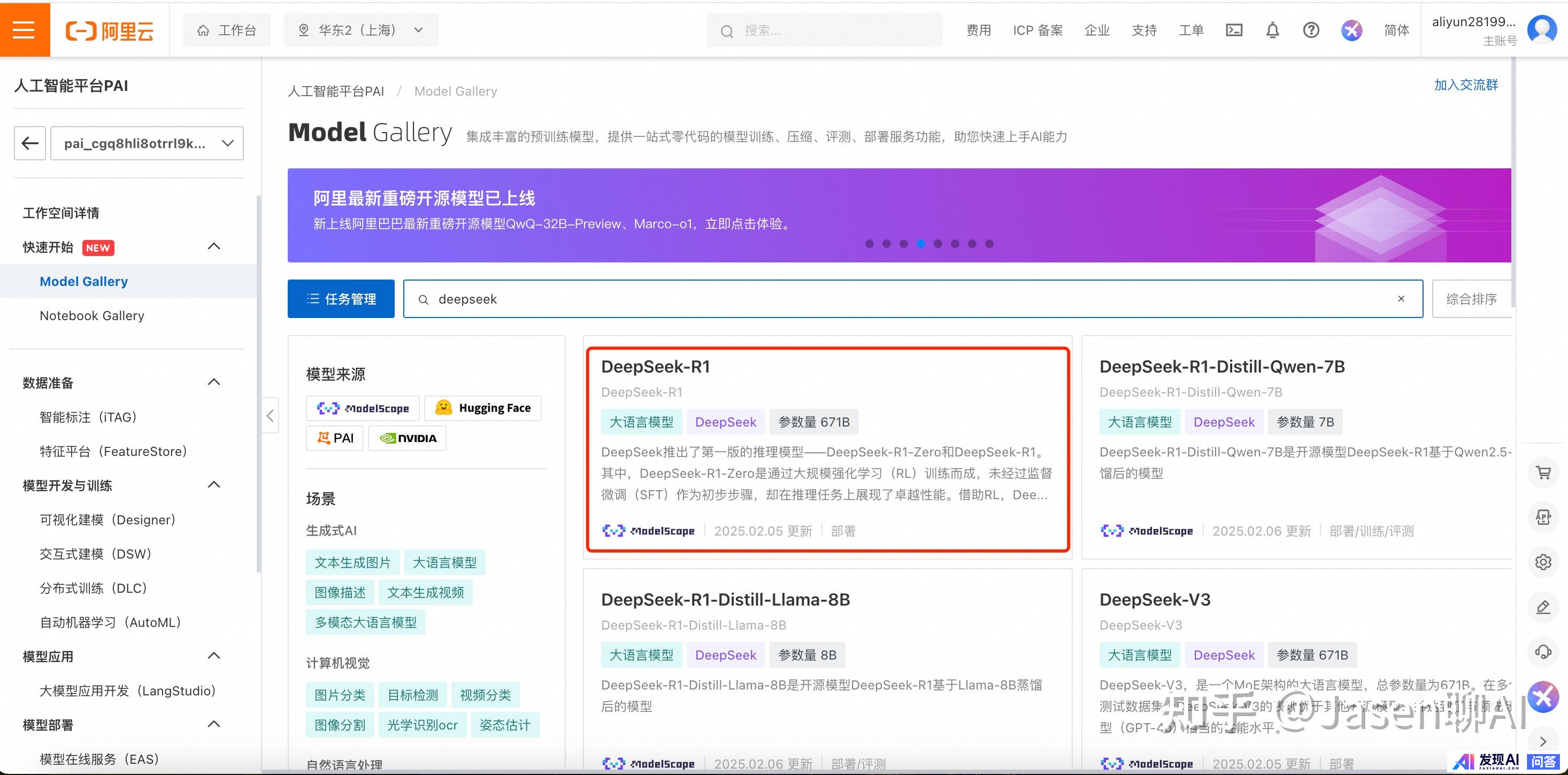Open 模型在线服务（EAS）

(x=99, y=758)
